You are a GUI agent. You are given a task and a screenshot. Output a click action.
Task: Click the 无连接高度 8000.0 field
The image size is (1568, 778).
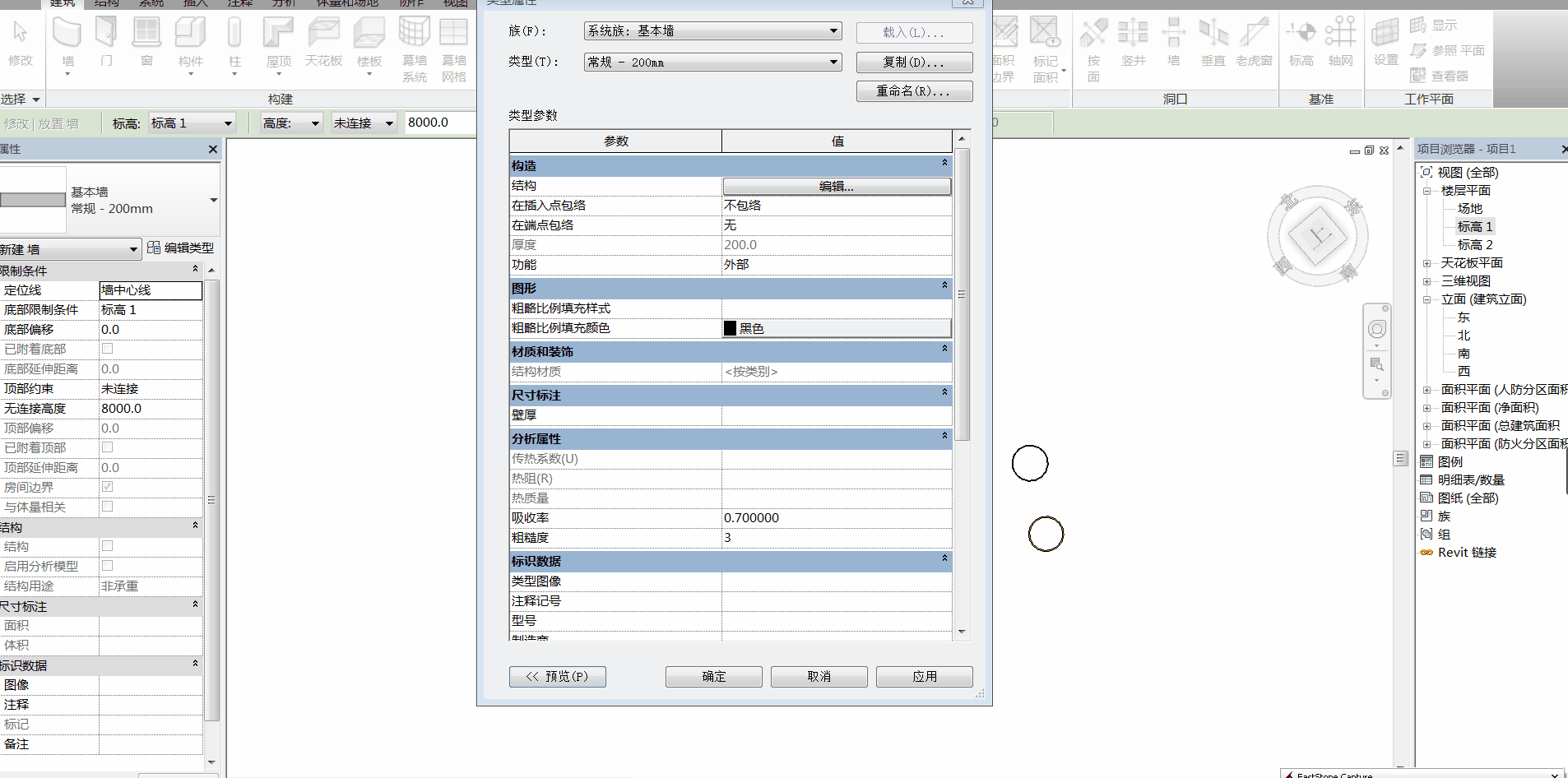(151, 409)
